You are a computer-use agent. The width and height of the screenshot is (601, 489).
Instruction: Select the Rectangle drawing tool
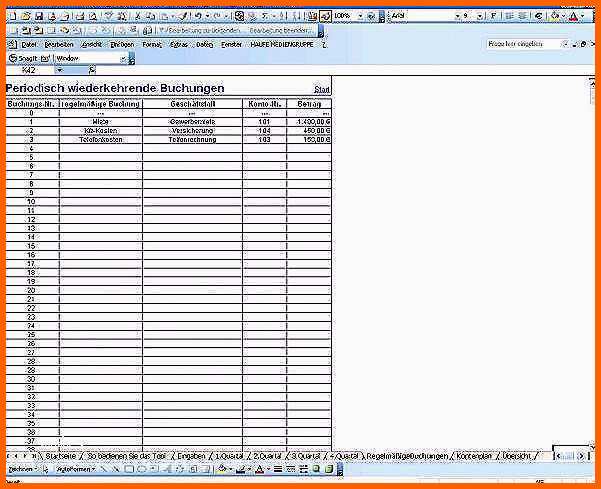click(x=129, y=469)
